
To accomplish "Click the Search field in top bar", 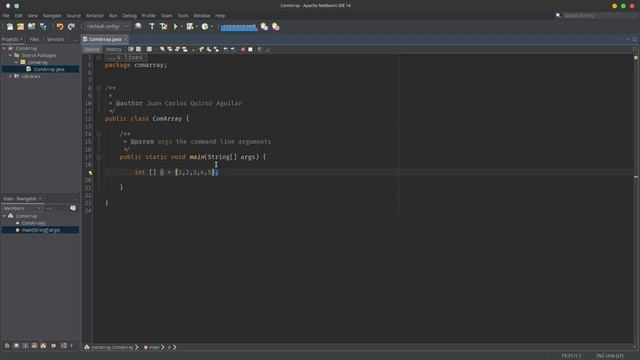I will pos(598,16).
